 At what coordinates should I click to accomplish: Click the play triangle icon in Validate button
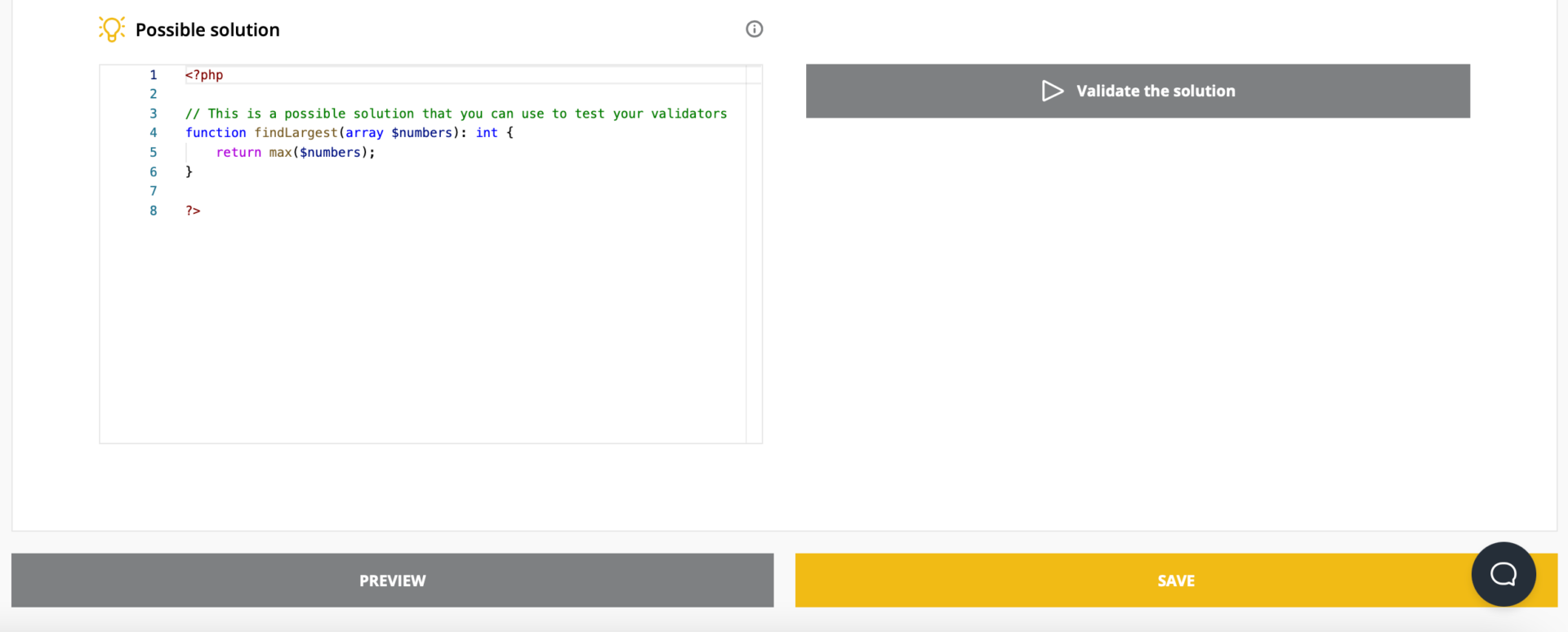pyautogui.click(x=1052, y=91)
